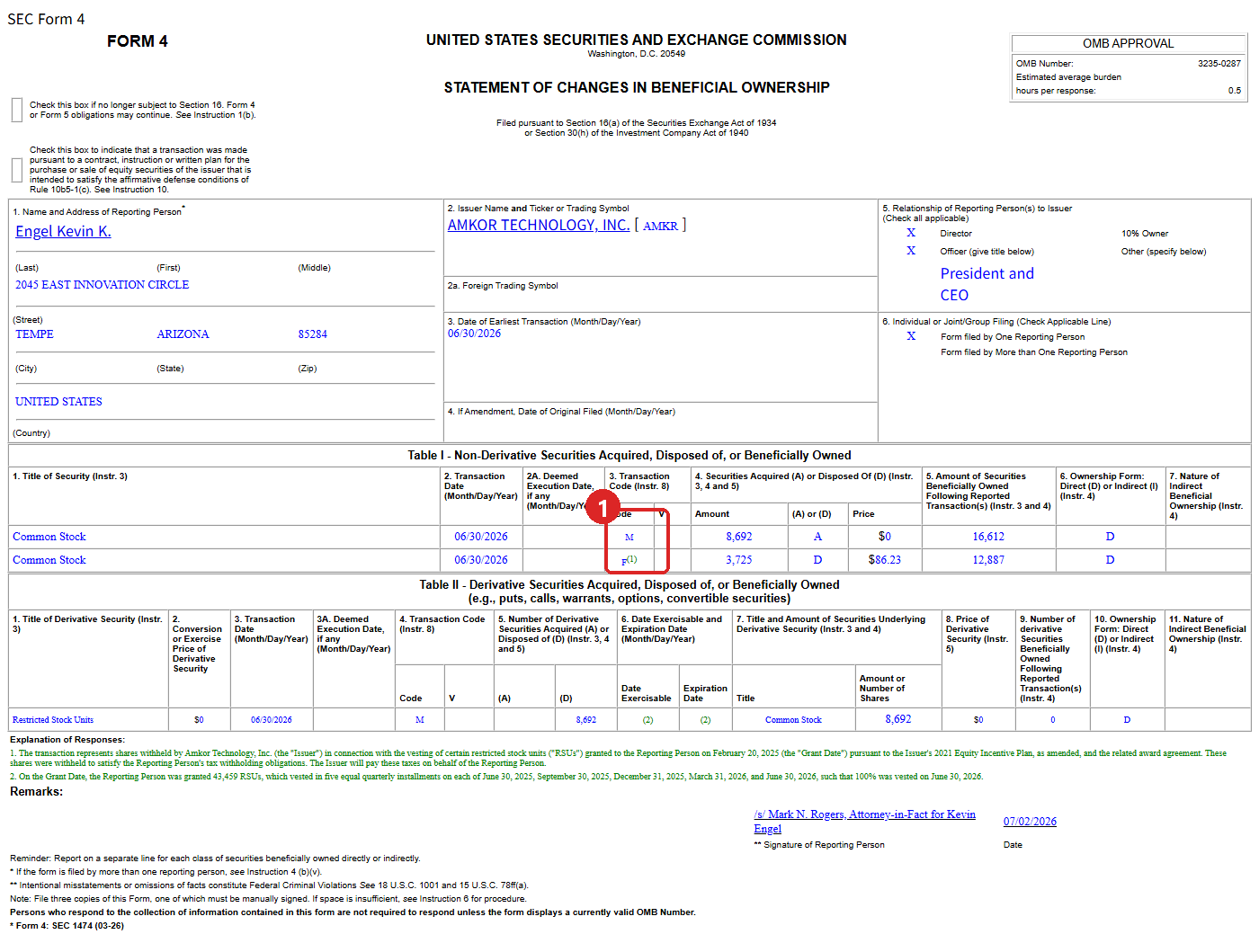1259x952 pixels.
Task: Open Mark N. Rogers attorney-in-fact signature link
Action: pos(864,821)
